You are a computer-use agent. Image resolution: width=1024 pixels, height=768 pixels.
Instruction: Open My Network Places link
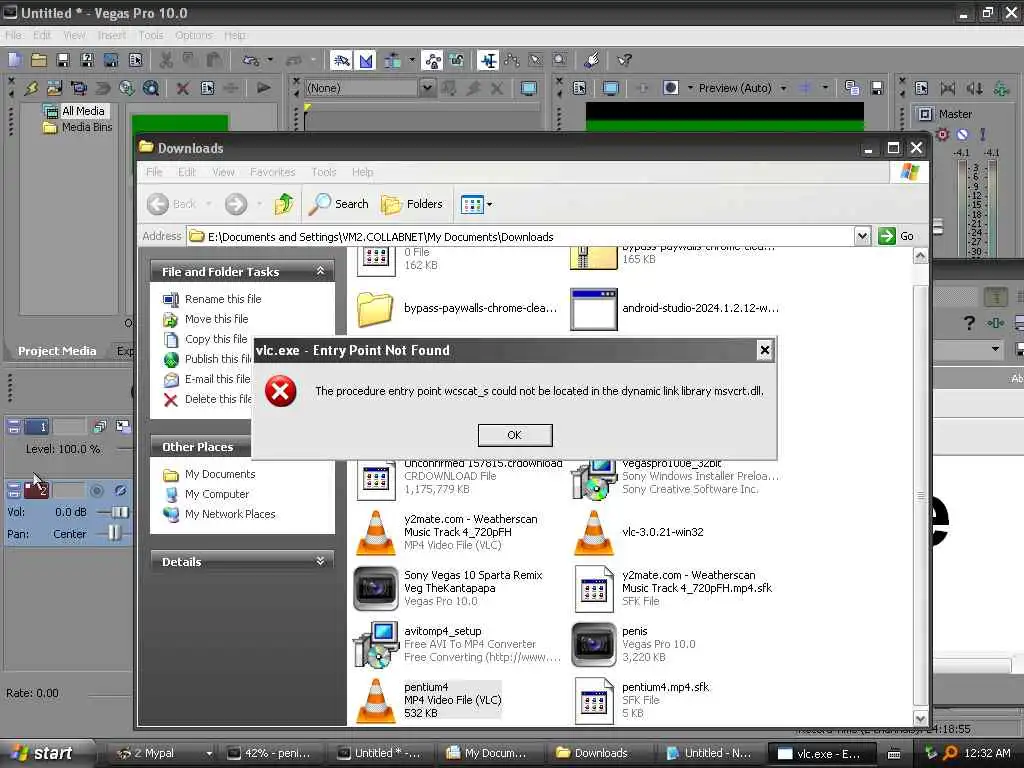coord(230,515)
